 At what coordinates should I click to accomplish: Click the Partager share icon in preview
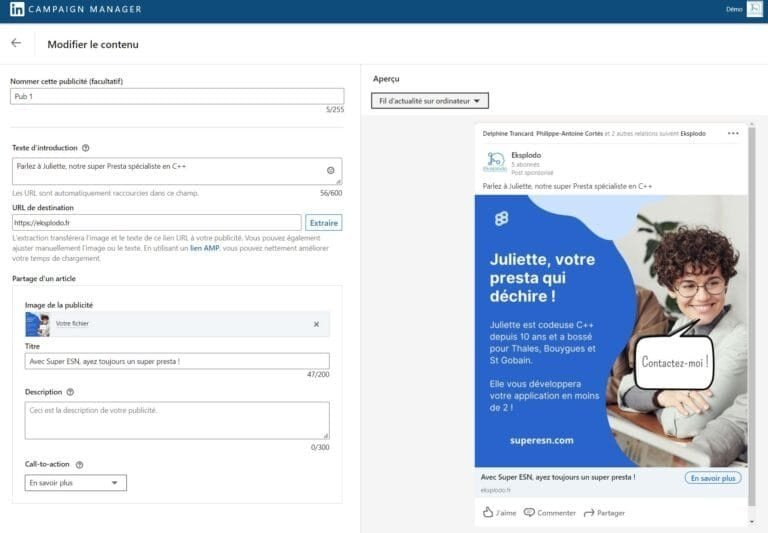tap(589, 513)
